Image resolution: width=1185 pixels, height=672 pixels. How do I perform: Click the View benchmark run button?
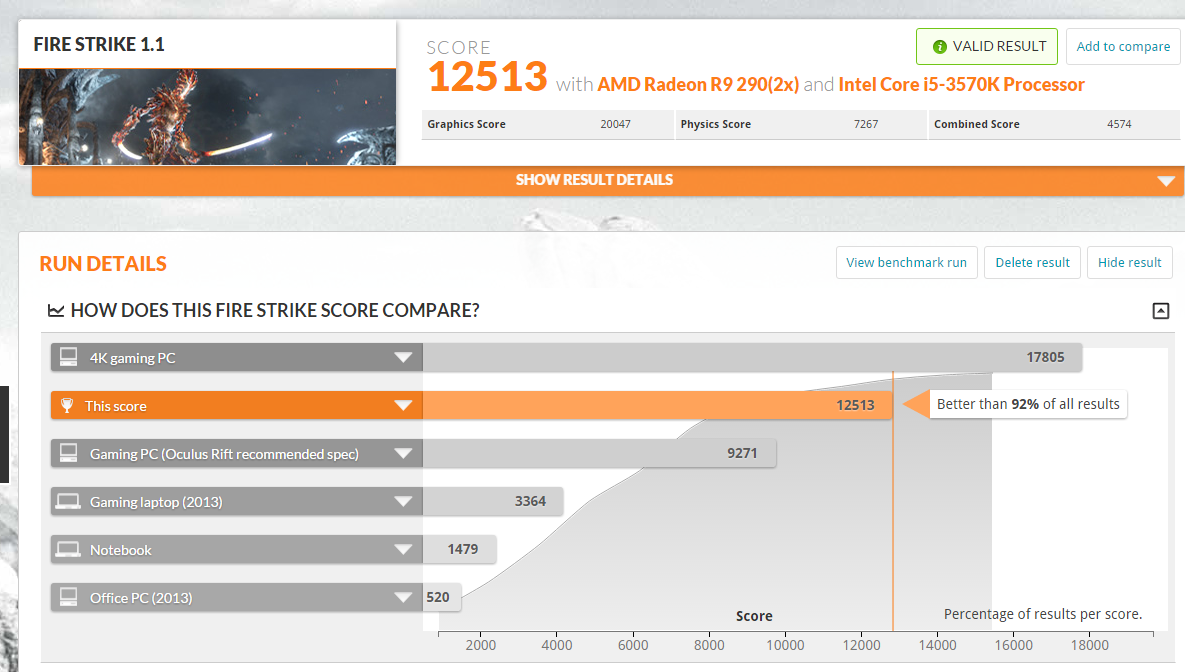click(x=906, y=262)
